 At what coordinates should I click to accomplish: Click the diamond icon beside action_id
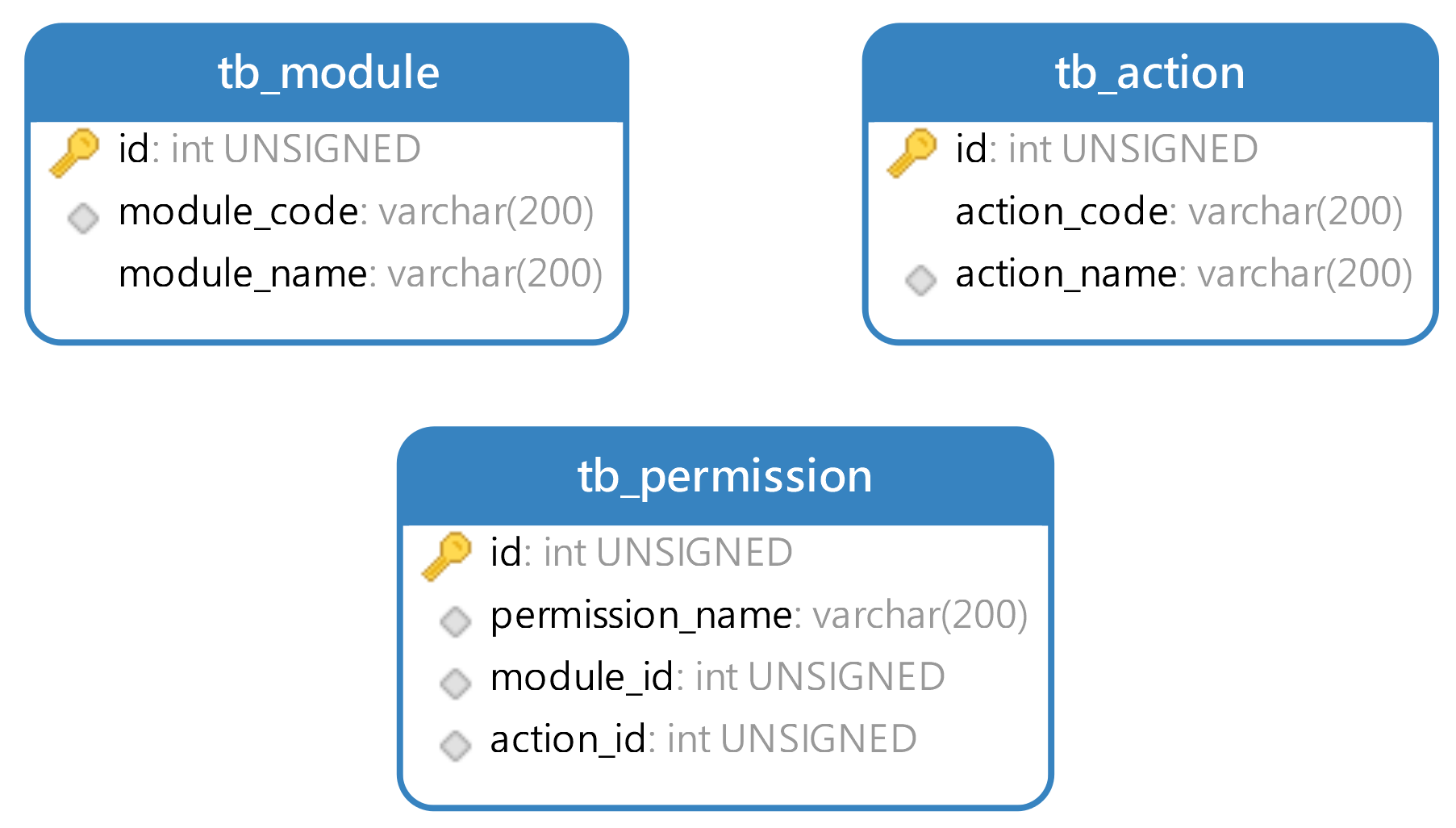455,745
